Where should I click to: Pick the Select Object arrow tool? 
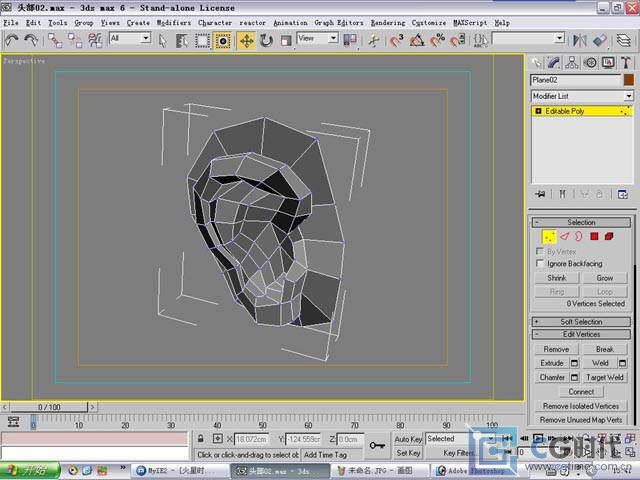162,40
